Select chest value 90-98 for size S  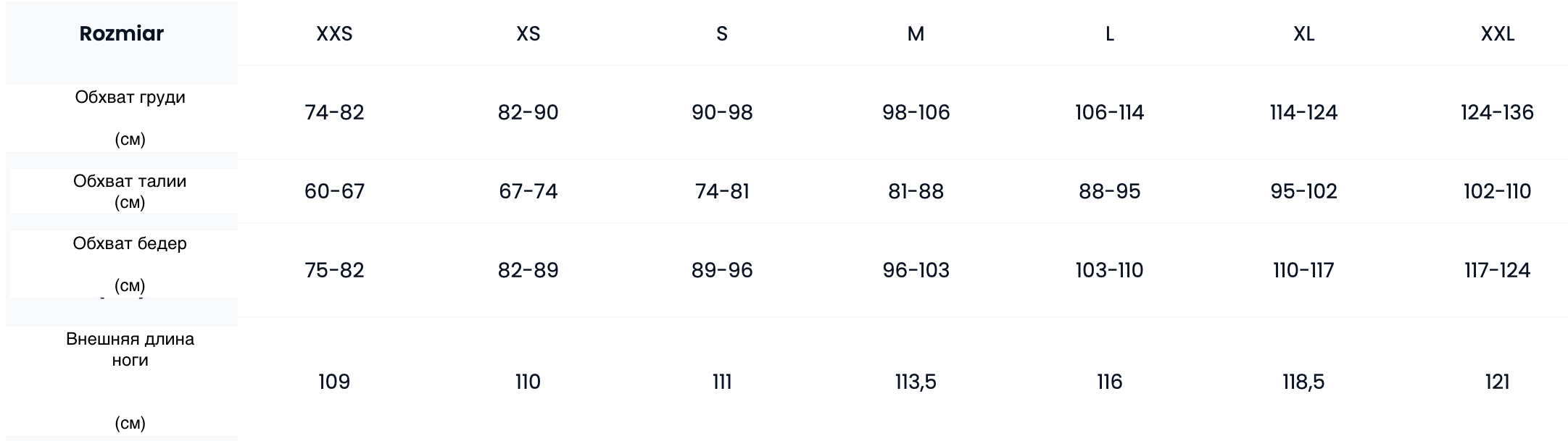pyautogui.click(x=722, y=112)
